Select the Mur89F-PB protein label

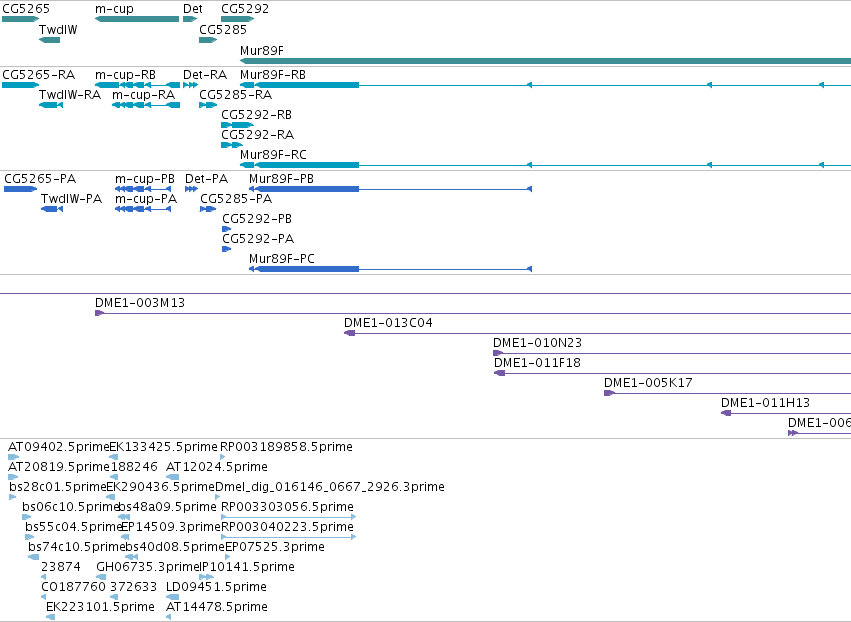pos(282,179)
